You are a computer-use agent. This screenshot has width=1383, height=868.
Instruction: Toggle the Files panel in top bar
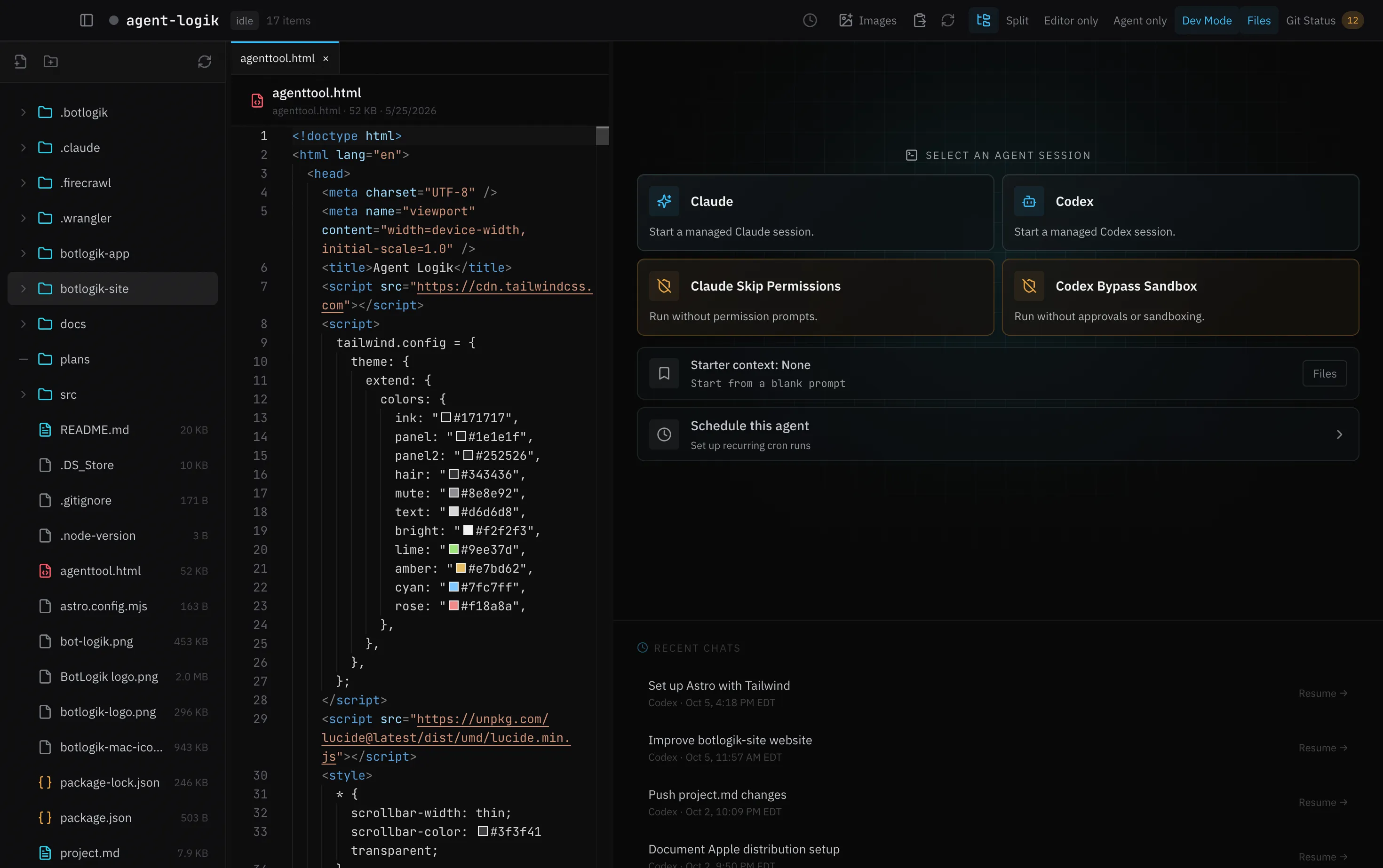(x=1259, y=21)
